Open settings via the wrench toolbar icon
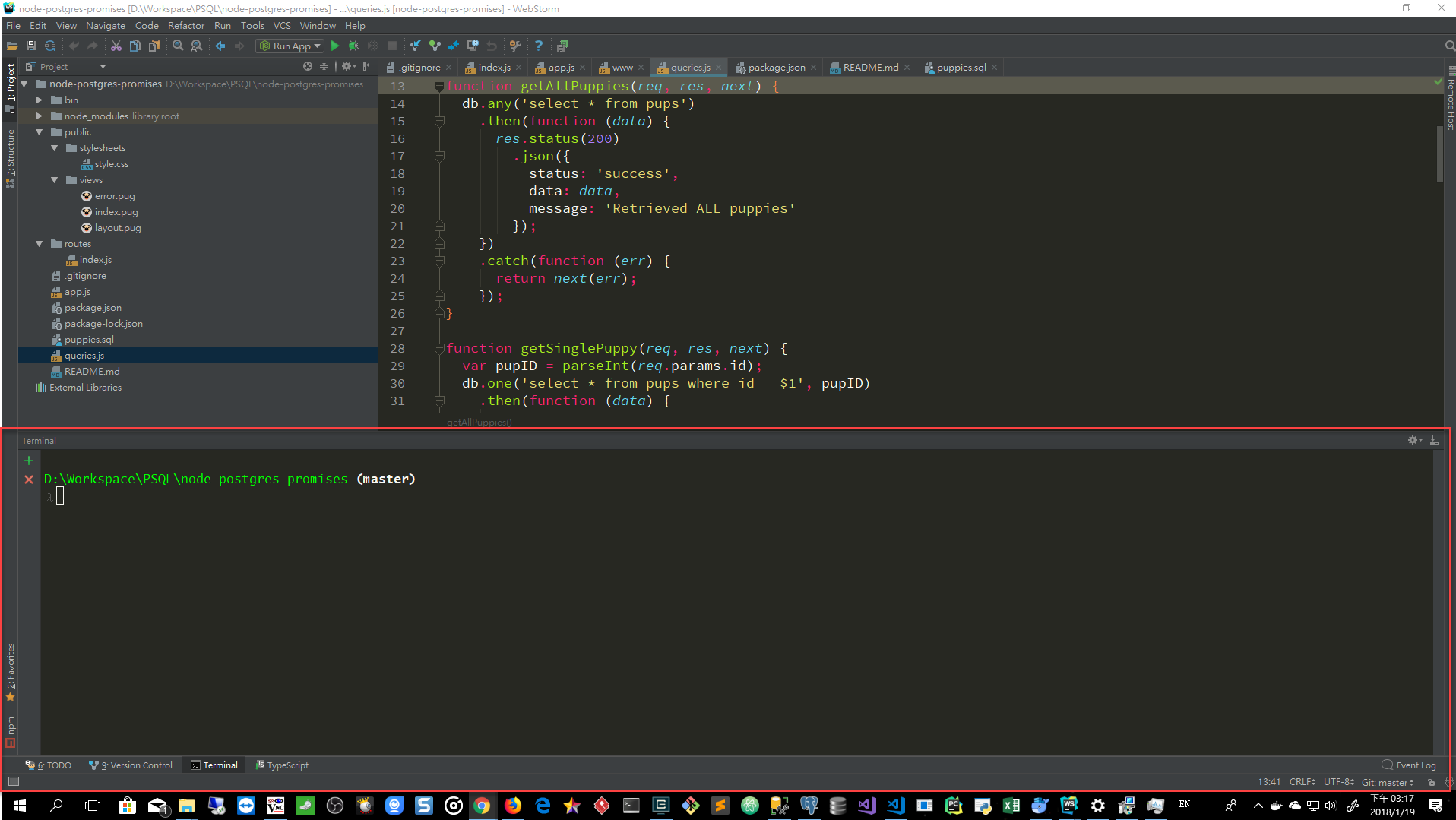The image size is (1456, 820). (x=515, y=46)
